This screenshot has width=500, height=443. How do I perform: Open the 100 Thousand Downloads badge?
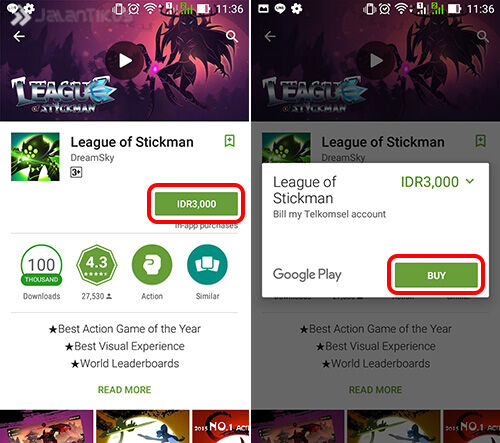click(x=41, y=265)
